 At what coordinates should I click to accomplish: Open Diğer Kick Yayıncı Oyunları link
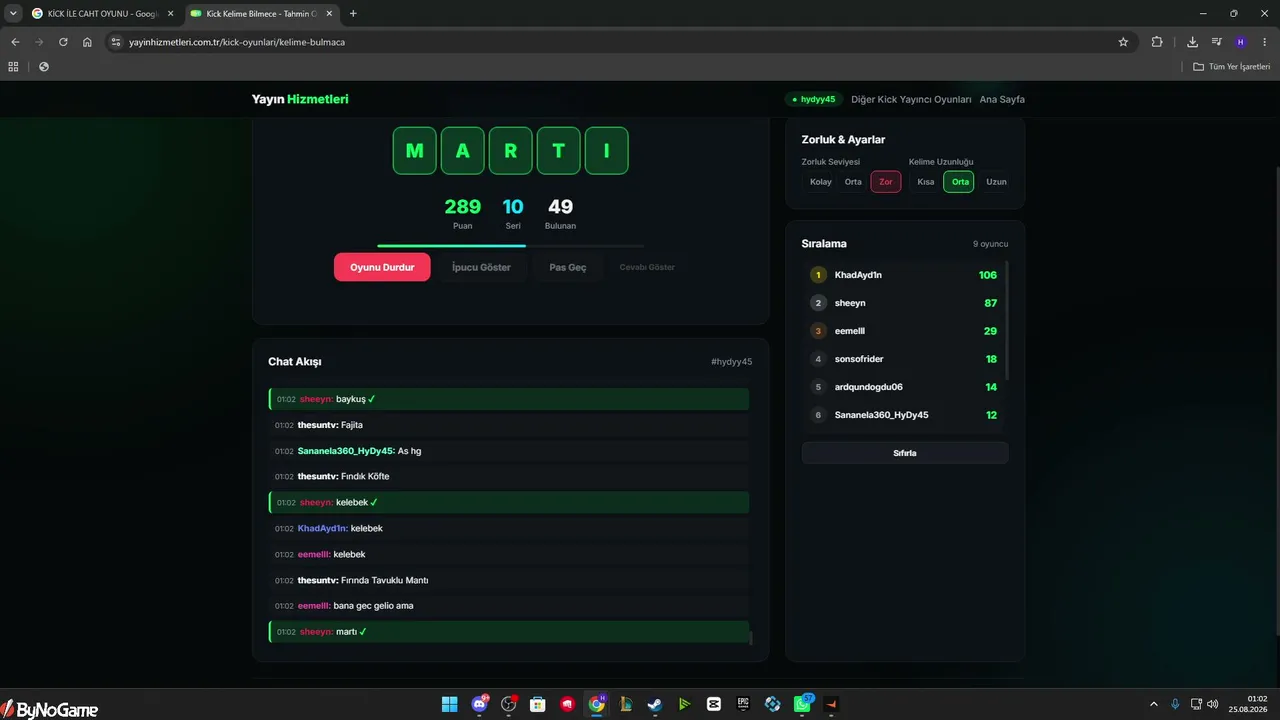coord(911,99)
